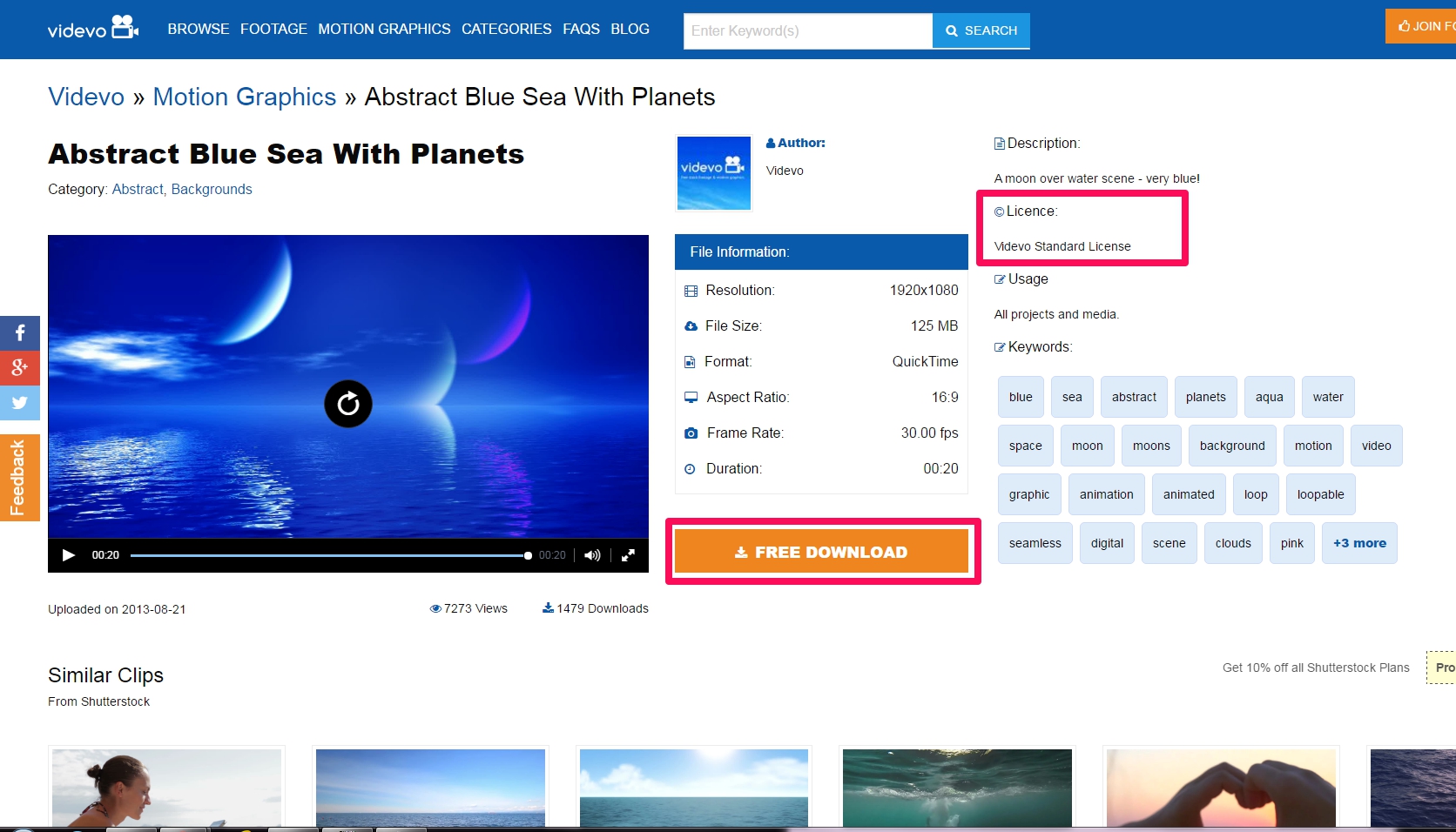Screen dimensions: 1456x832
Task: Open the Categories menu item
Action: [x=506, y=29]
